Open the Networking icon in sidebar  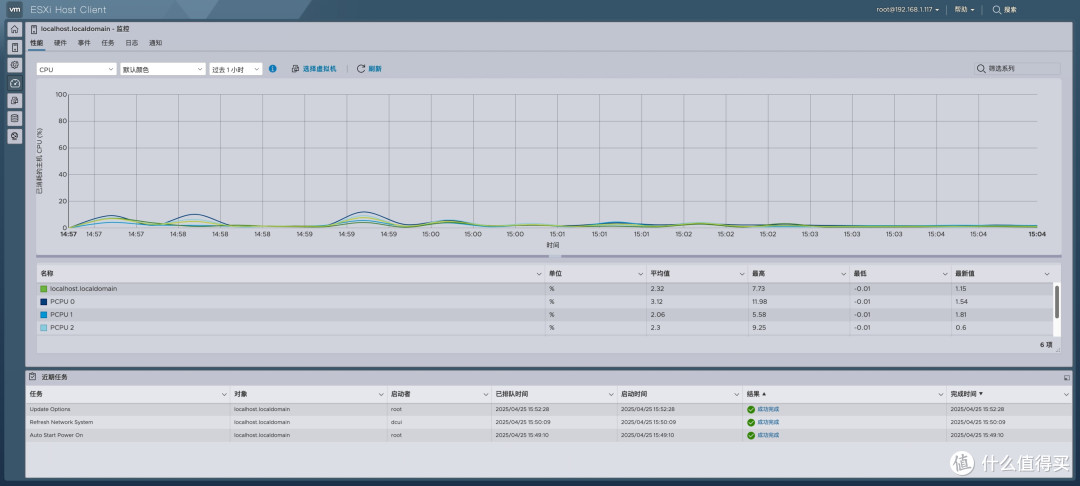click(x=14, y=136)
